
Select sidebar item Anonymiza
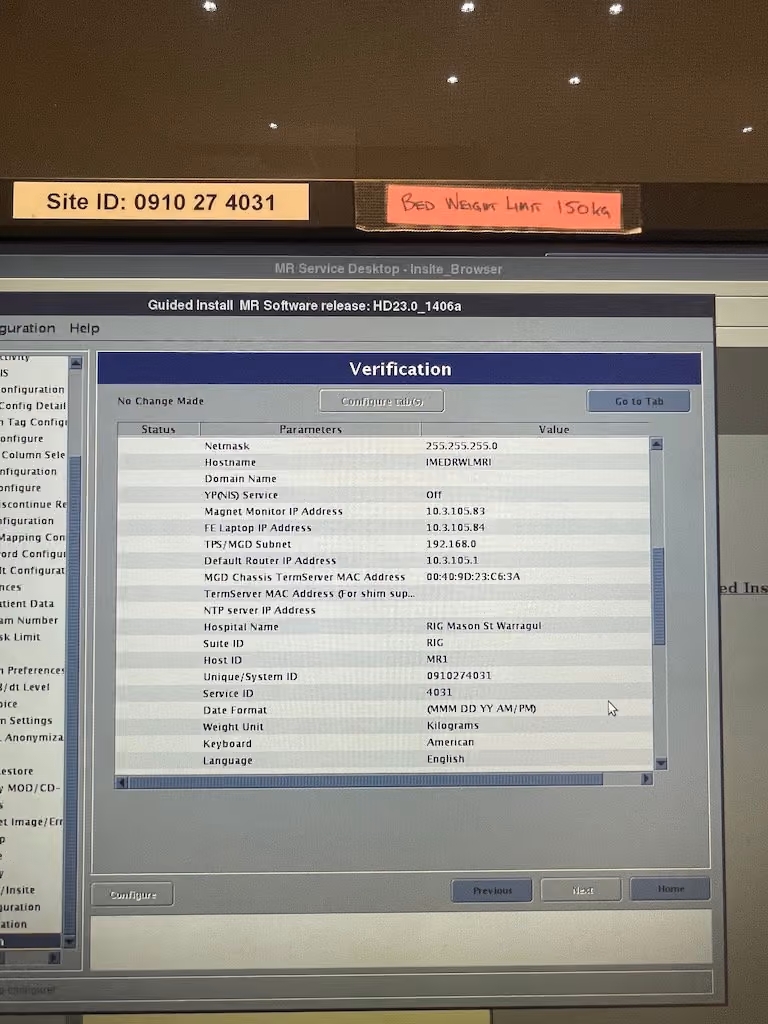coord(32,737)
